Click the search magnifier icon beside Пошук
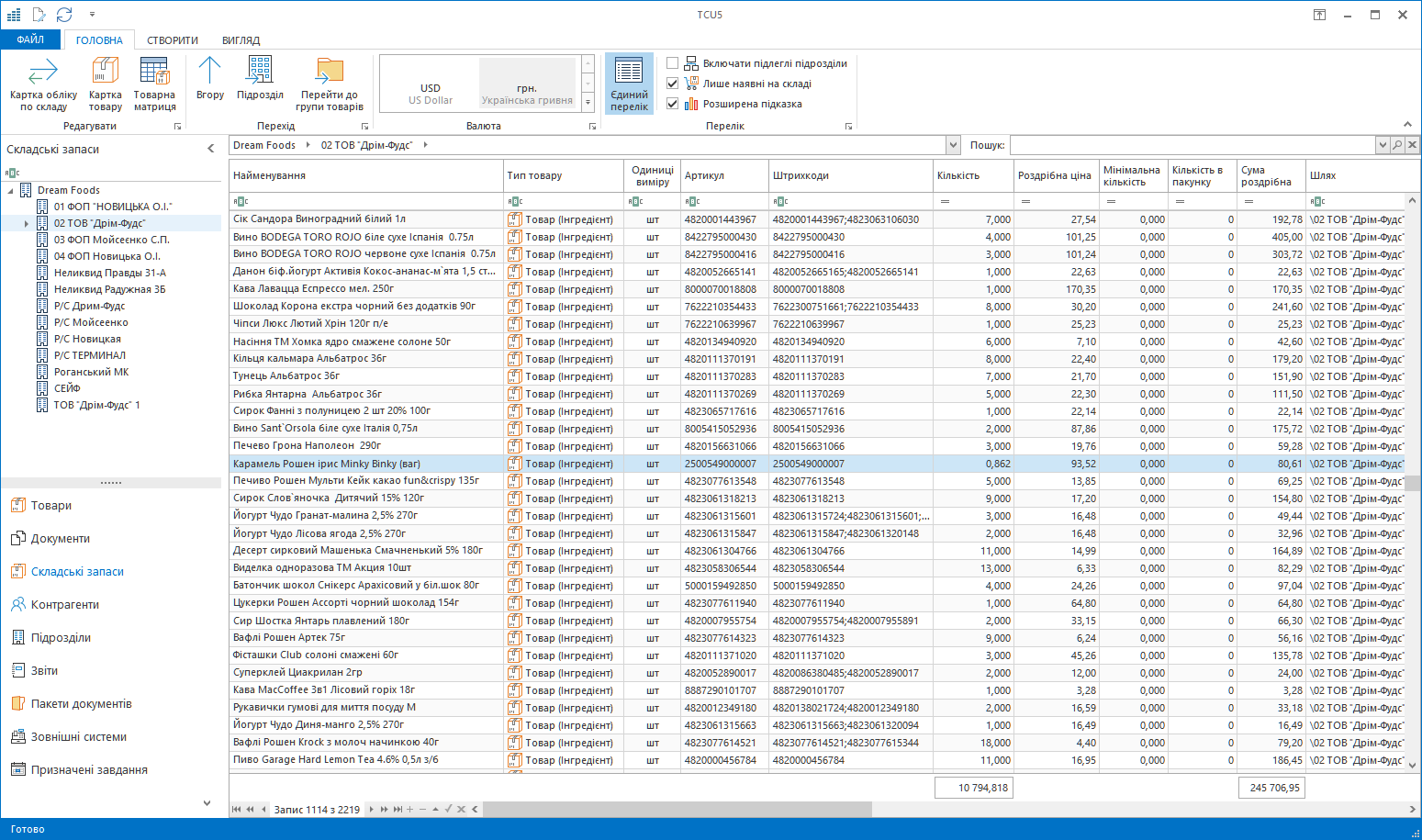The image size is (1422, 840). point(1397,145)
